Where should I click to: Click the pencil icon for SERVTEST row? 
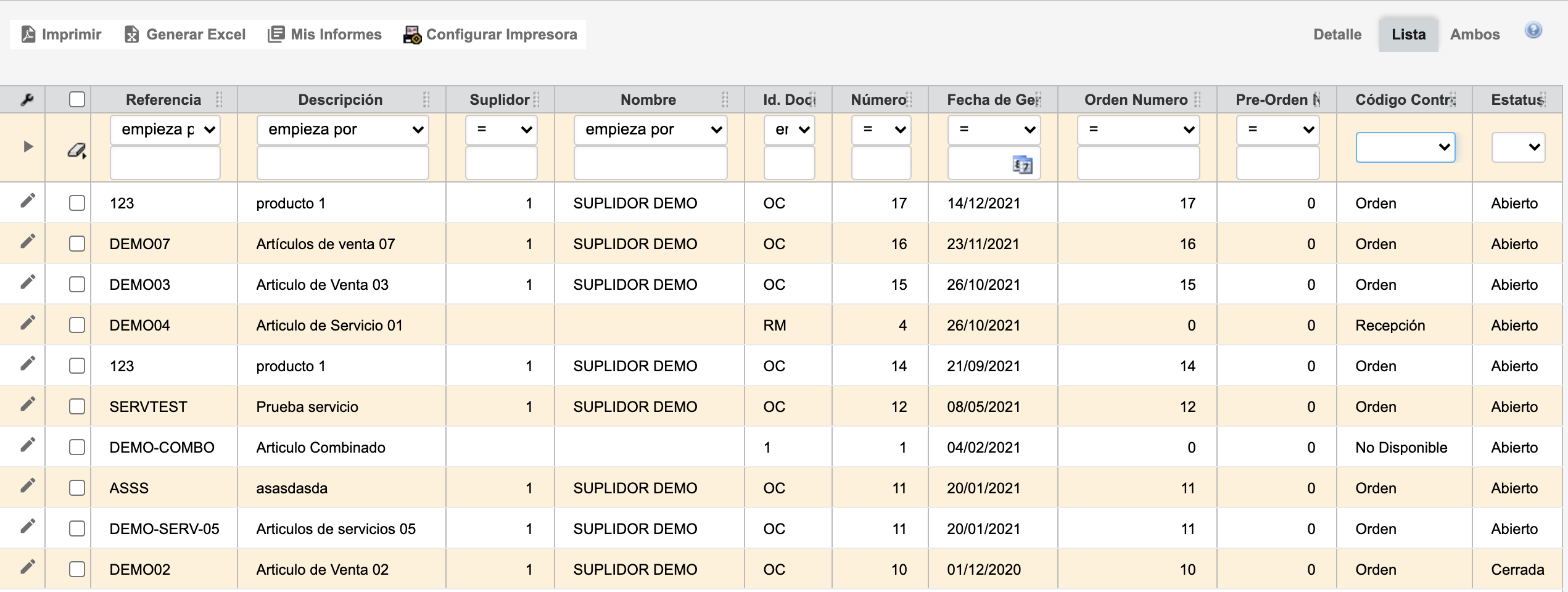click(27, 404)
